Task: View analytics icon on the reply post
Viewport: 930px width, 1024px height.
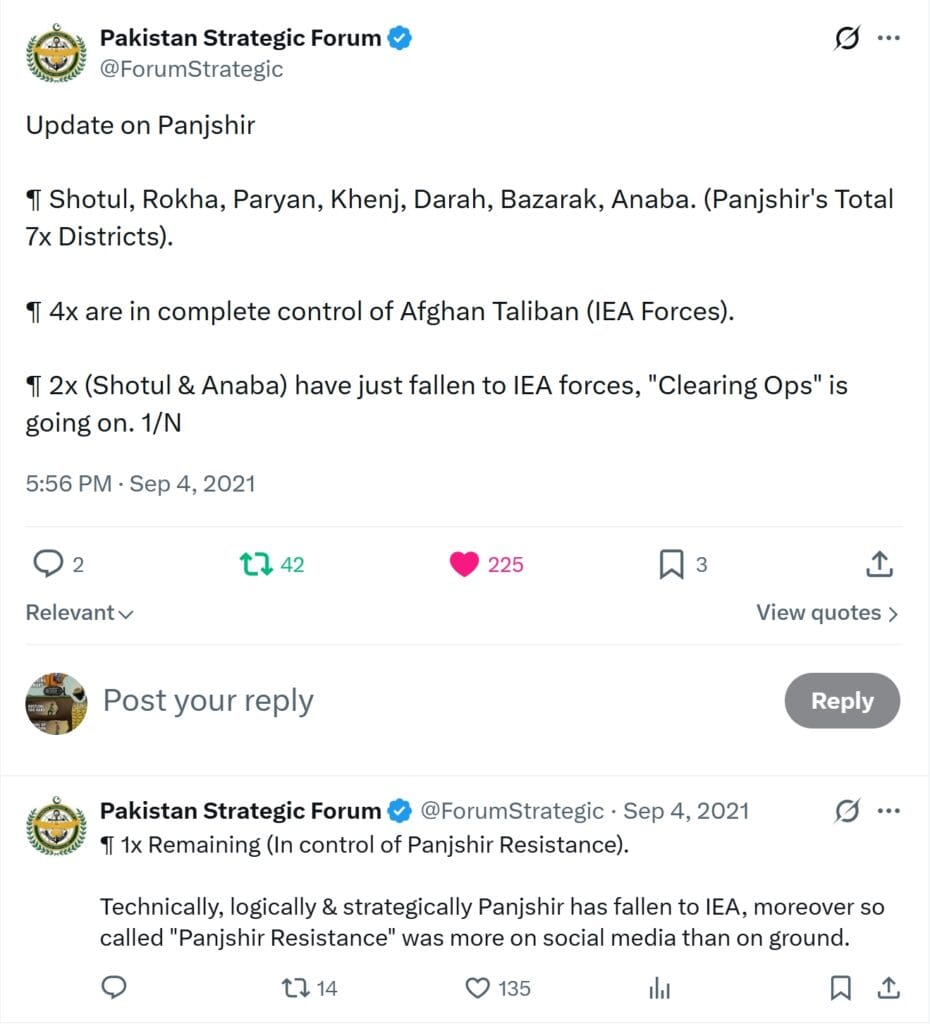Action: (x=659, y=989)
